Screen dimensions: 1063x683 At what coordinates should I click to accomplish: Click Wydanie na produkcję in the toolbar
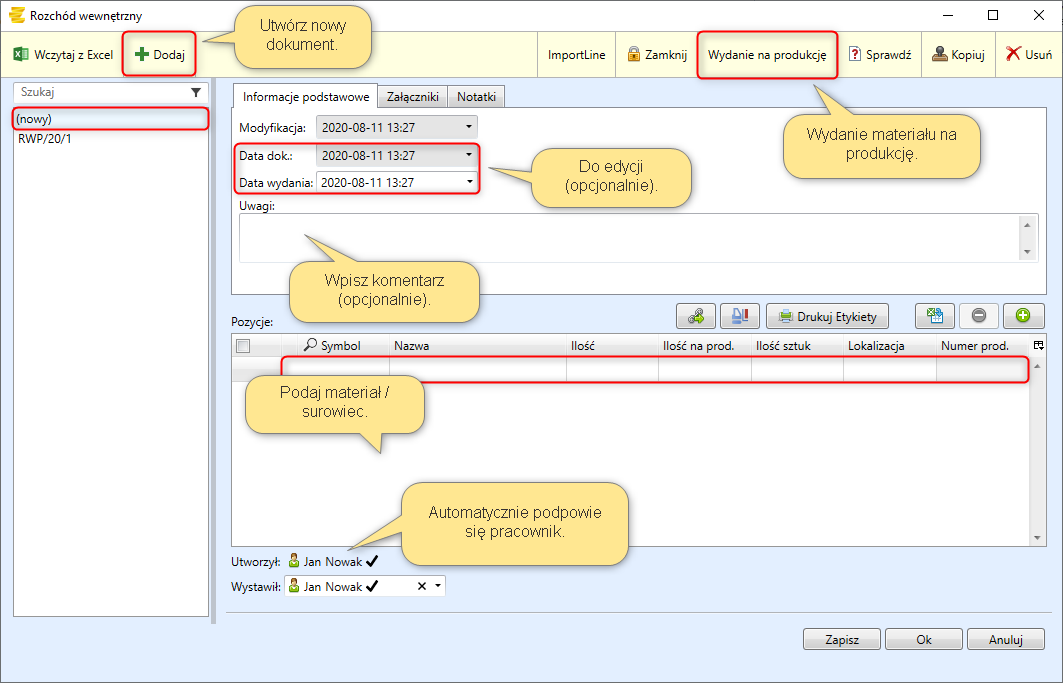coord(766,55)
